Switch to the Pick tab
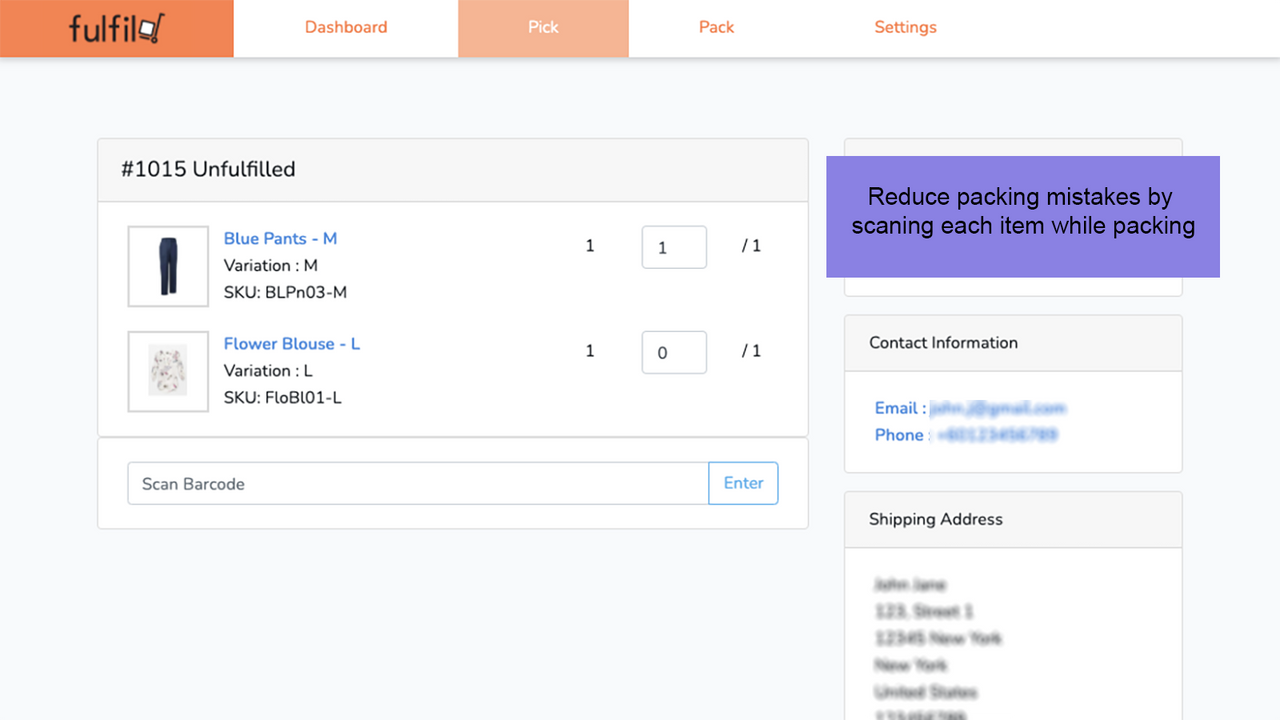This screenshot has height=720, width=1280. pyautogui.click(x=543, y=28)
